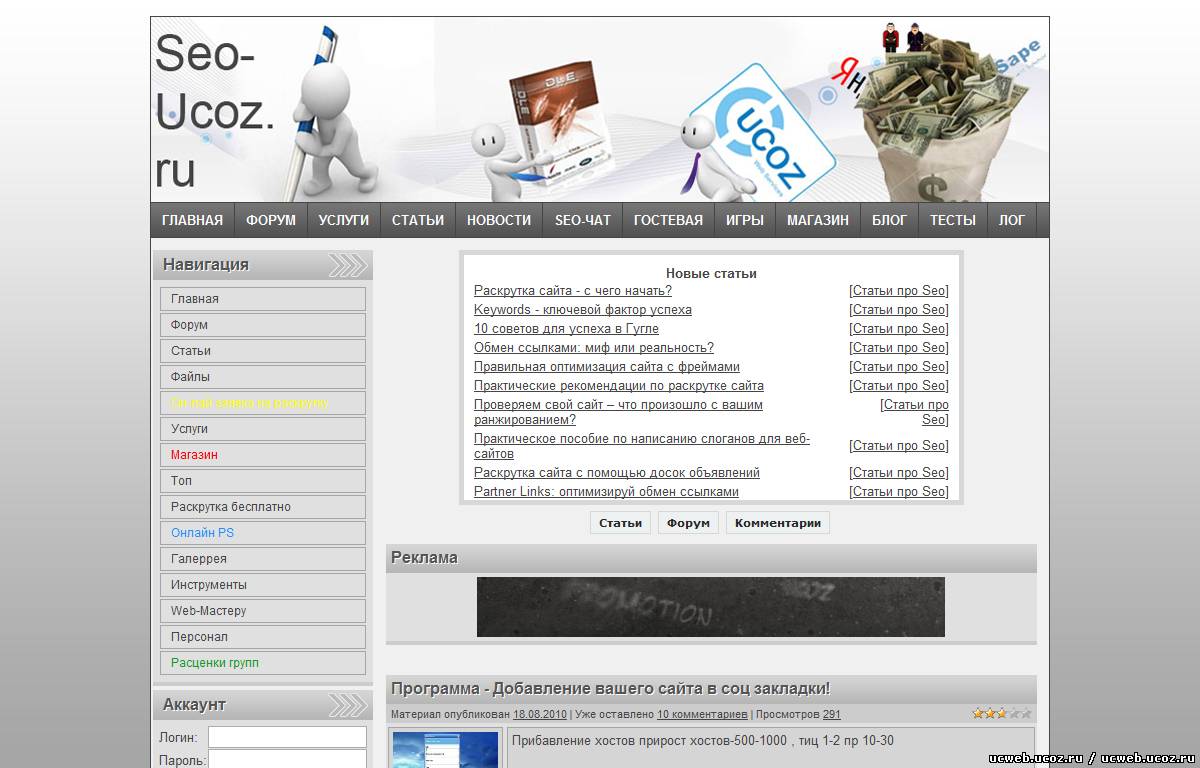The width and height of the screenshot is (1200, 768).
Task: Click the Seo-Ucoz.ru site logo text
Action: point(215,112)
